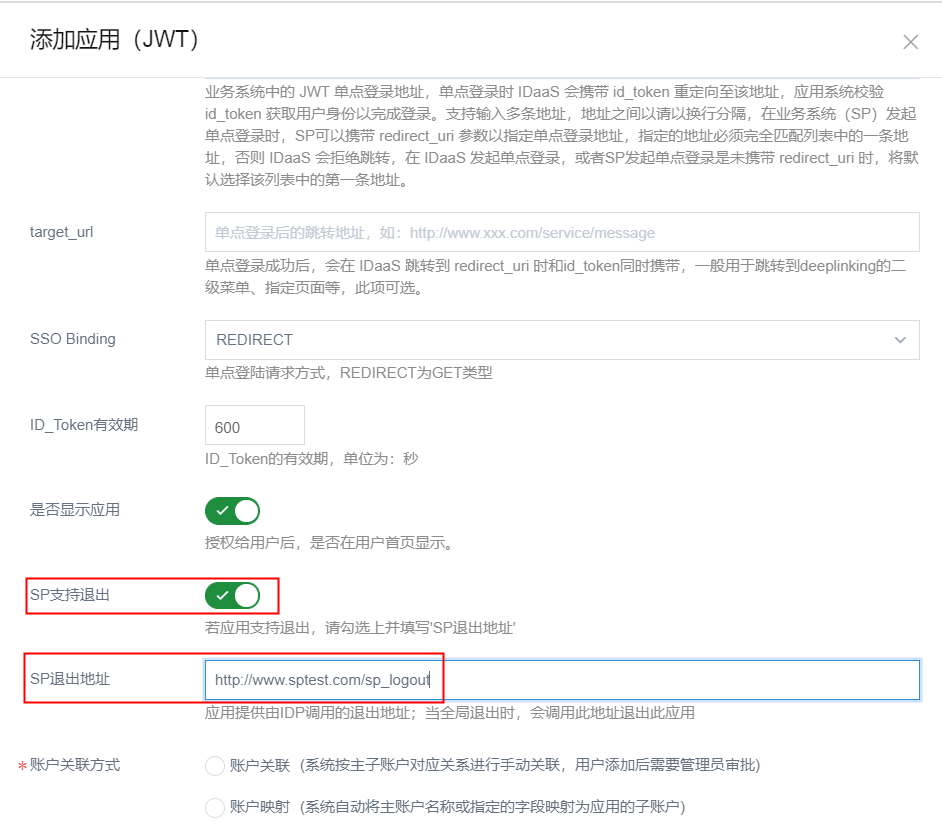The width and height of the screenshot is (942, 840).
Task: Click the help text under SP支持退出
Action: 360,629
